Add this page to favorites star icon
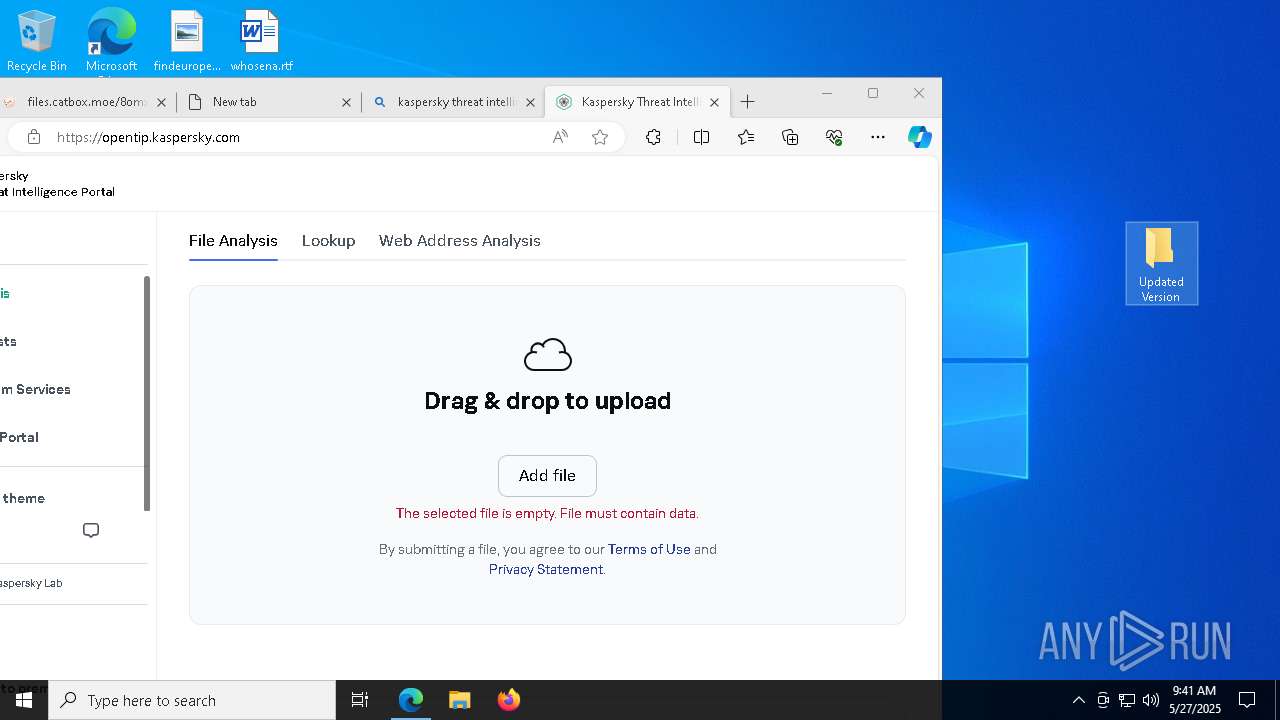 pyautogui.click(x=600, y=137)
